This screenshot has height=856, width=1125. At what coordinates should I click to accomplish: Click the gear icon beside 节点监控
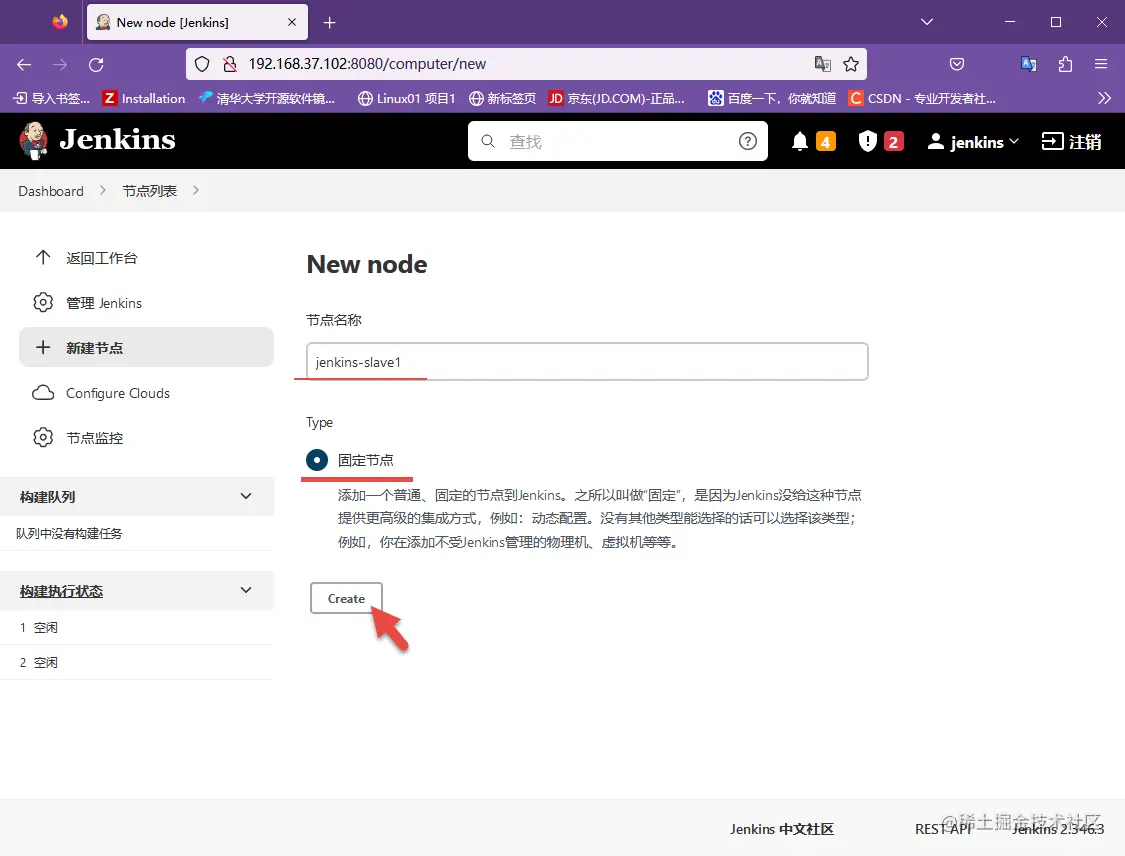tap(43, 438)
